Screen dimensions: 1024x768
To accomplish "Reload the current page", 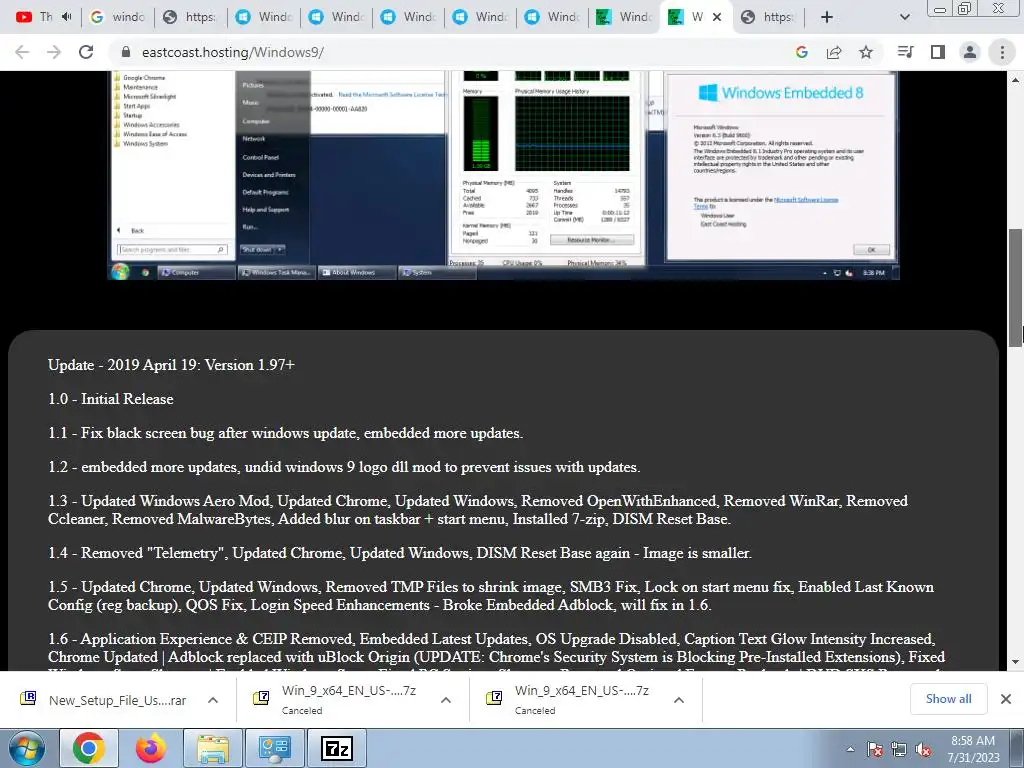I will pyautogui.click(x=86, y=52).
